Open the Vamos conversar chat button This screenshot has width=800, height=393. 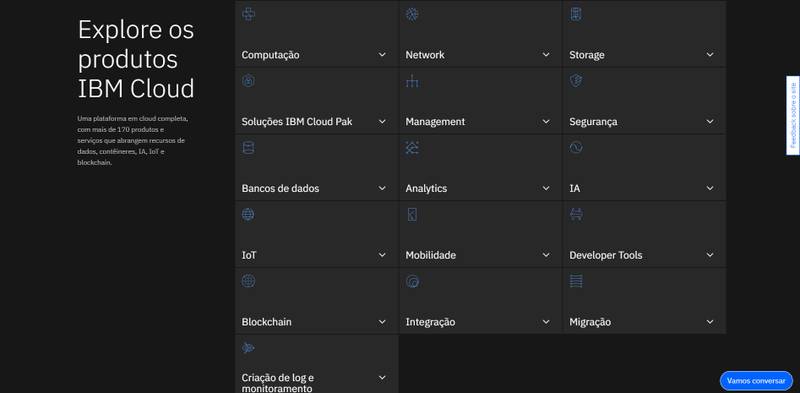[x=756, y=381]
